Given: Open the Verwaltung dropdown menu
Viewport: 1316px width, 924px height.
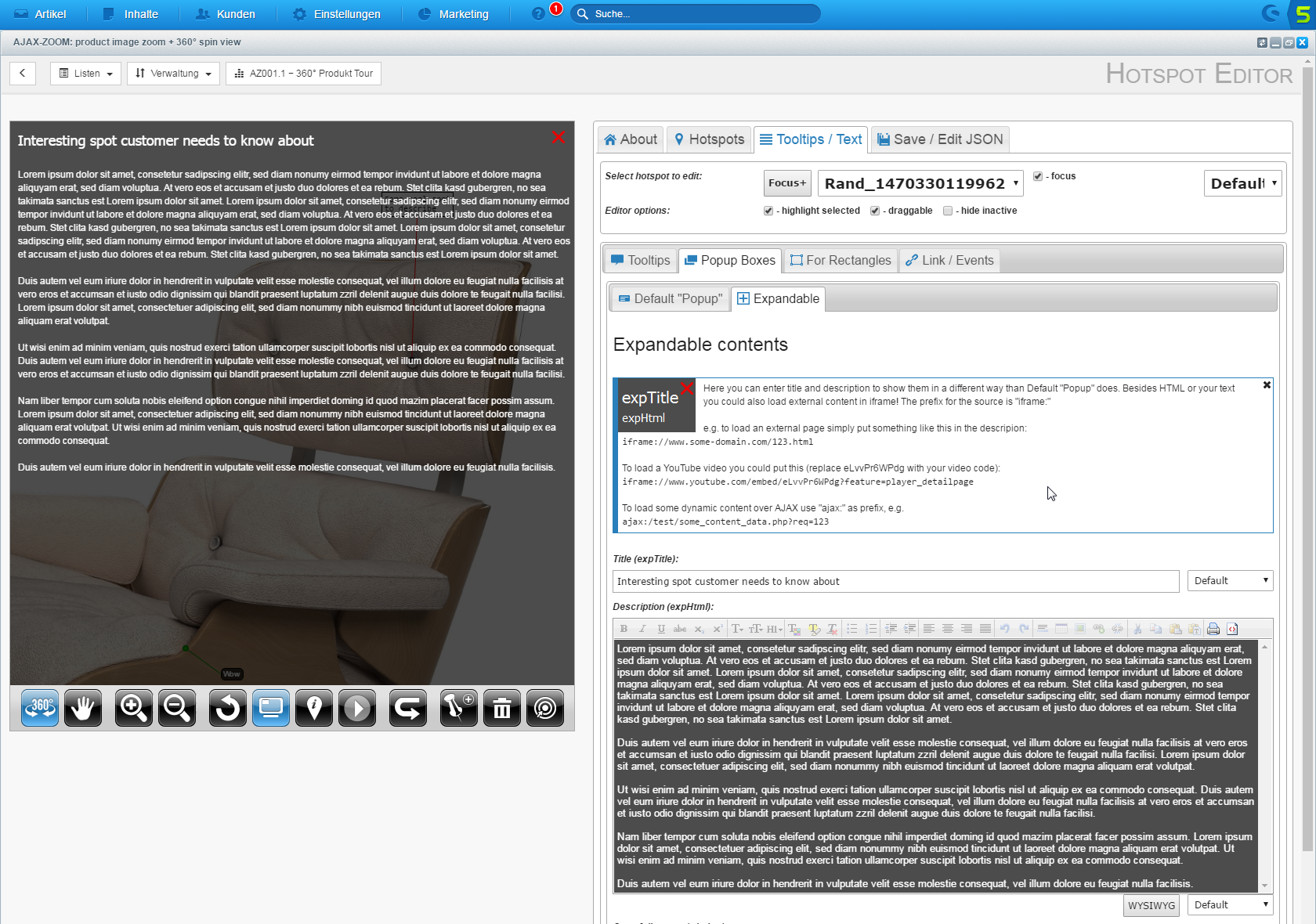Looking at the screenshot, I should (173, 74).
